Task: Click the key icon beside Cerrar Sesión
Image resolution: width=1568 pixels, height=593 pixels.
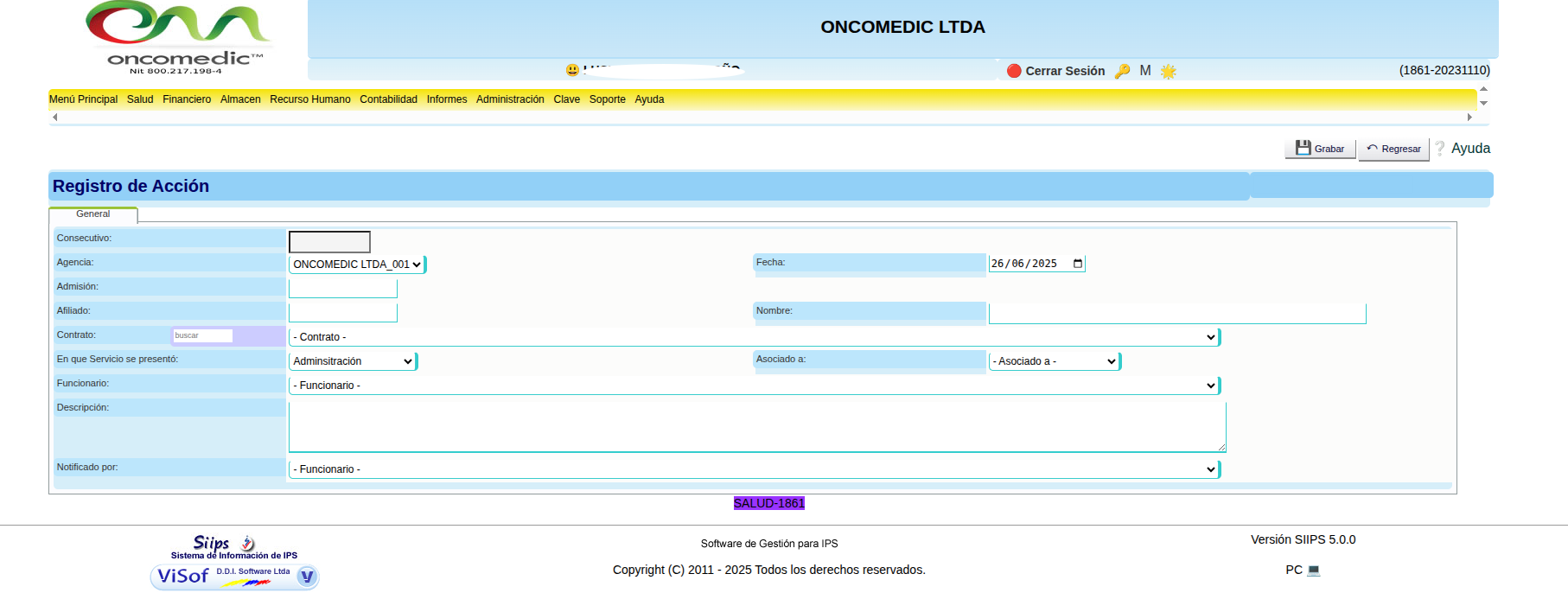Action: (1122, 71)
